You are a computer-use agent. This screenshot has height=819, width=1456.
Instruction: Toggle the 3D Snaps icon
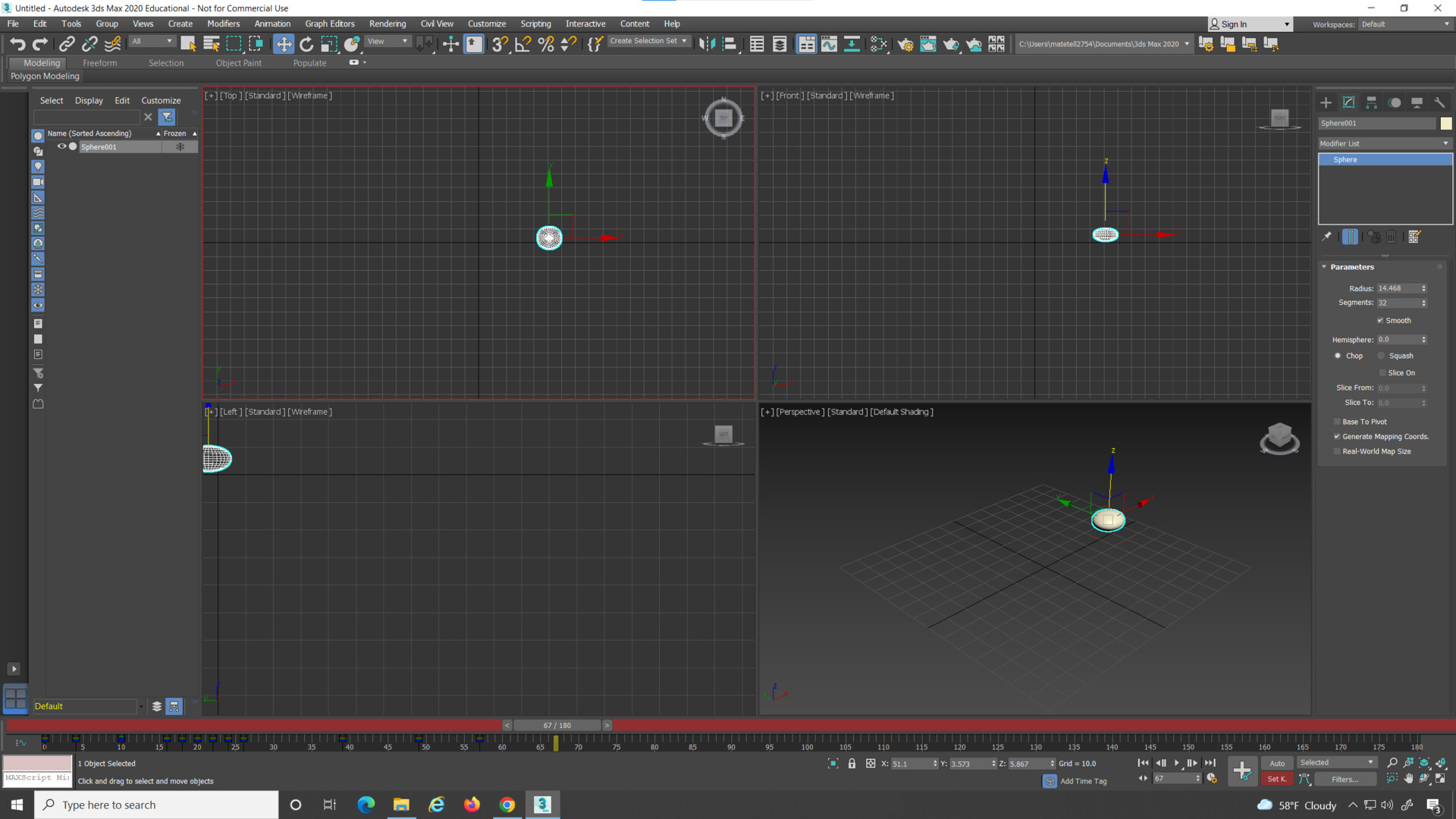pyautogui.click(x=499, y=43)
